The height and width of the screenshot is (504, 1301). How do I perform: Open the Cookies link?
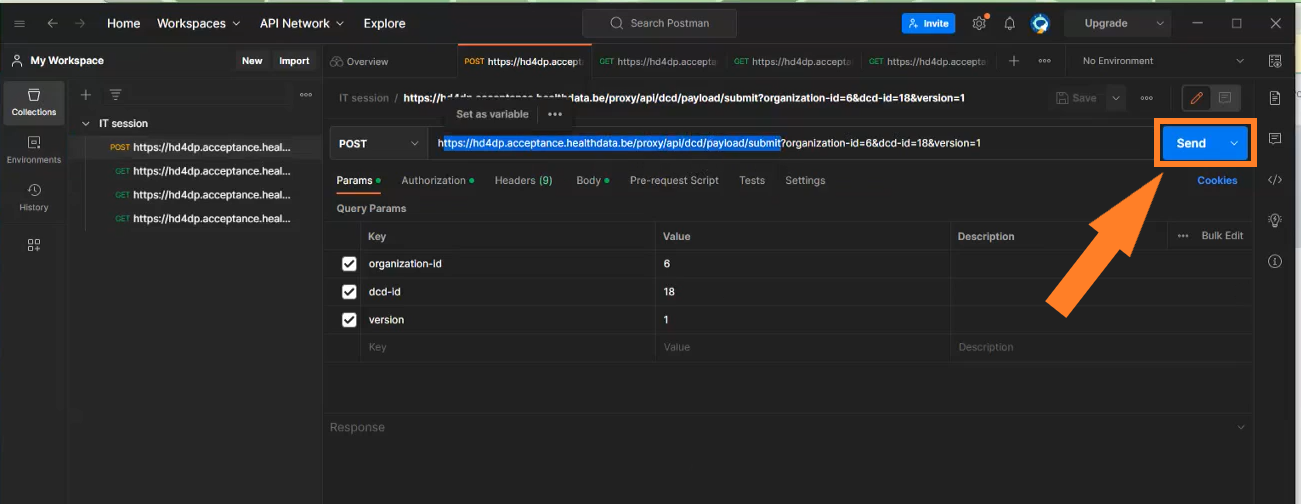1217,181
